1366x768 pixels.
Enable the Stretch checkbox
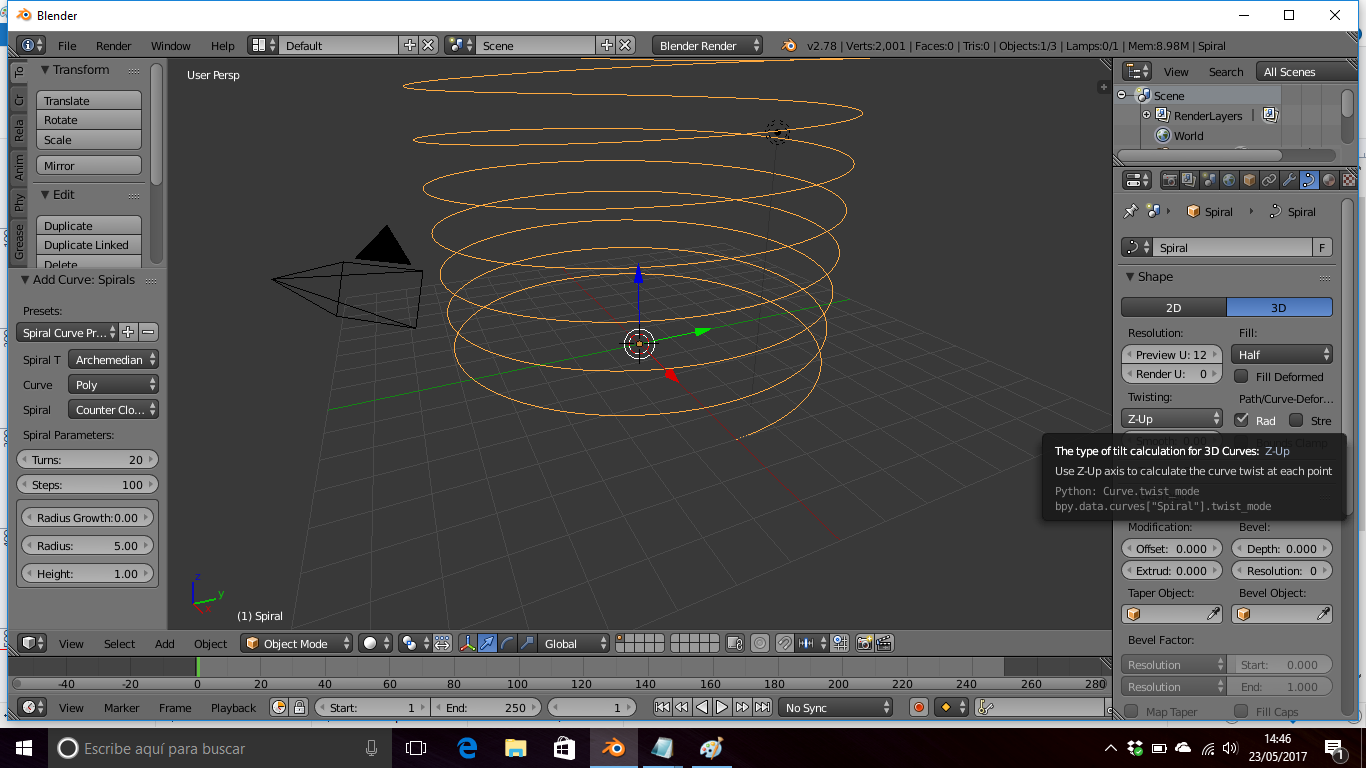1296,420
